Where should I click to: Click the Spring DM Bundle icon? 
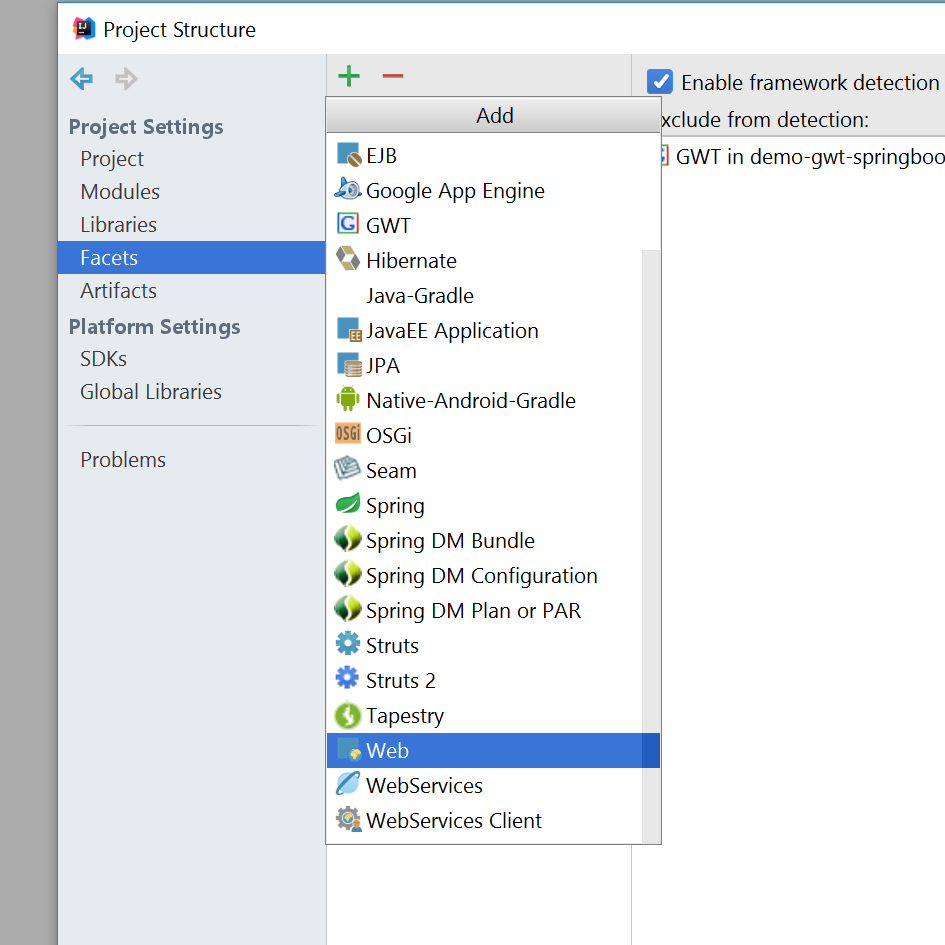coord(348,539)
